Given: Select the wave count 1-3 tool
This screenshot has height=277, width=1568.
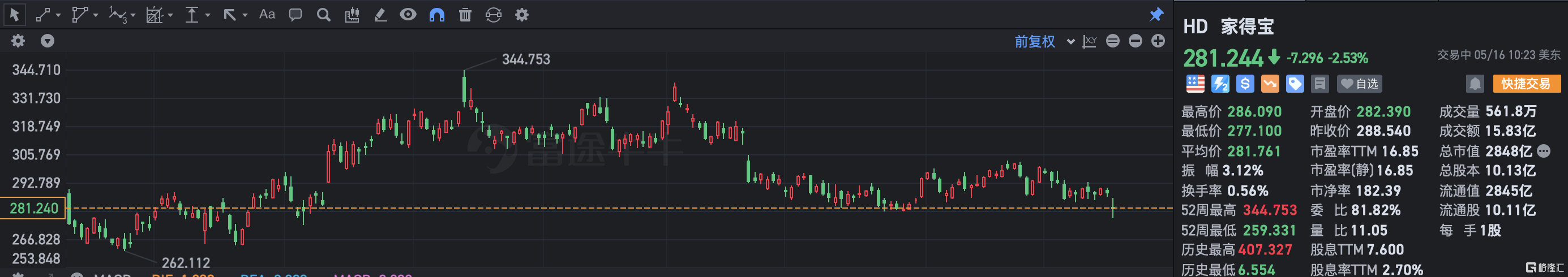Looking at the screenshot, I should pos(118,15).
